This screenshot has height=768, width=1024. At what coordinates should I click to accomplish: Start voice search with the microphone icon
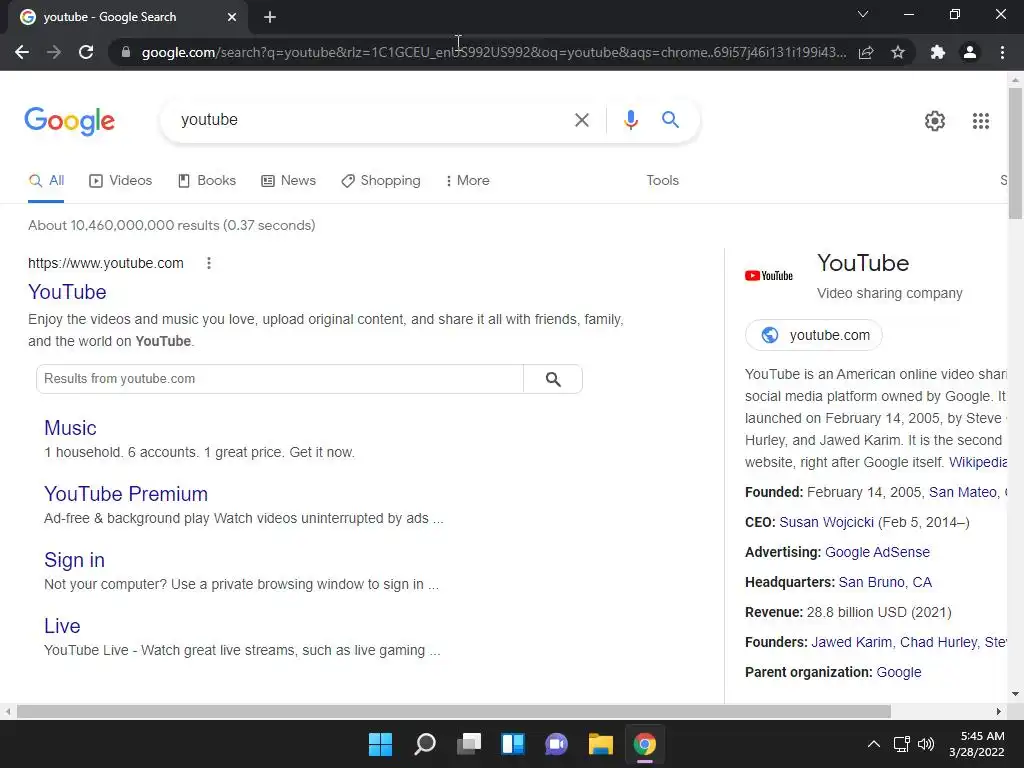click(x=630, y=120)
